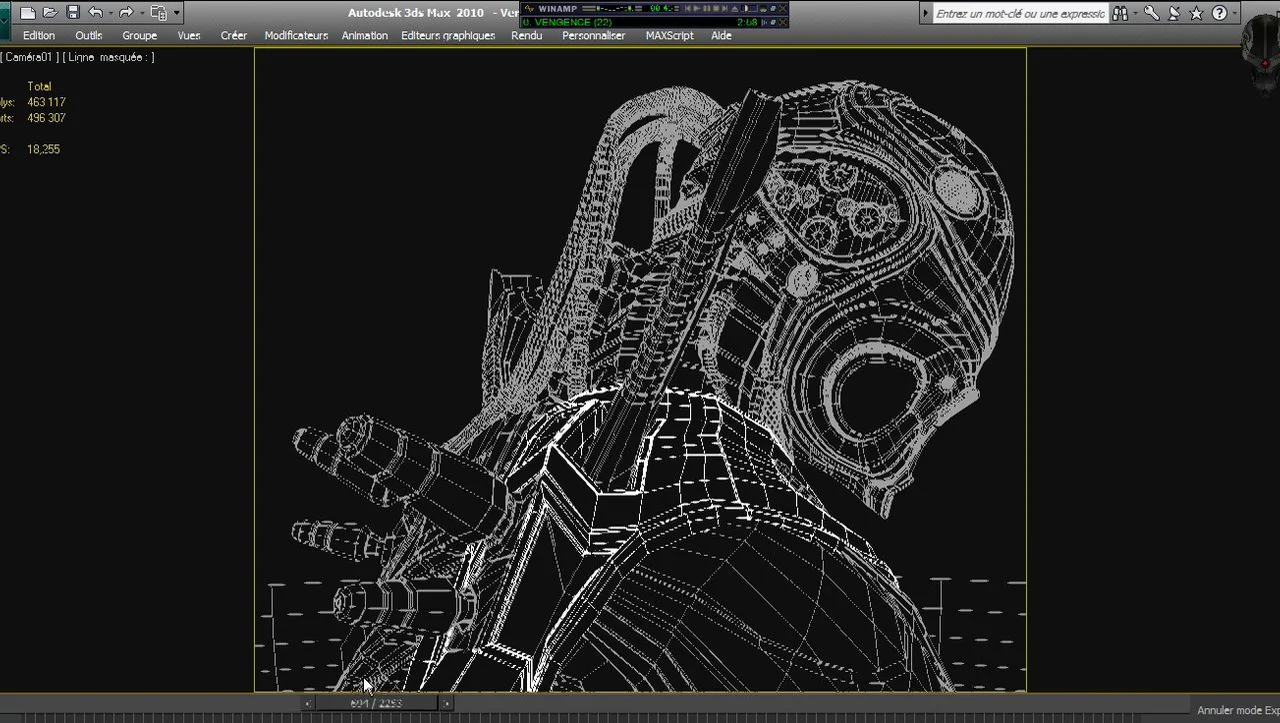Open the Vues menu
1280x723 pixels.
[189, 35]
